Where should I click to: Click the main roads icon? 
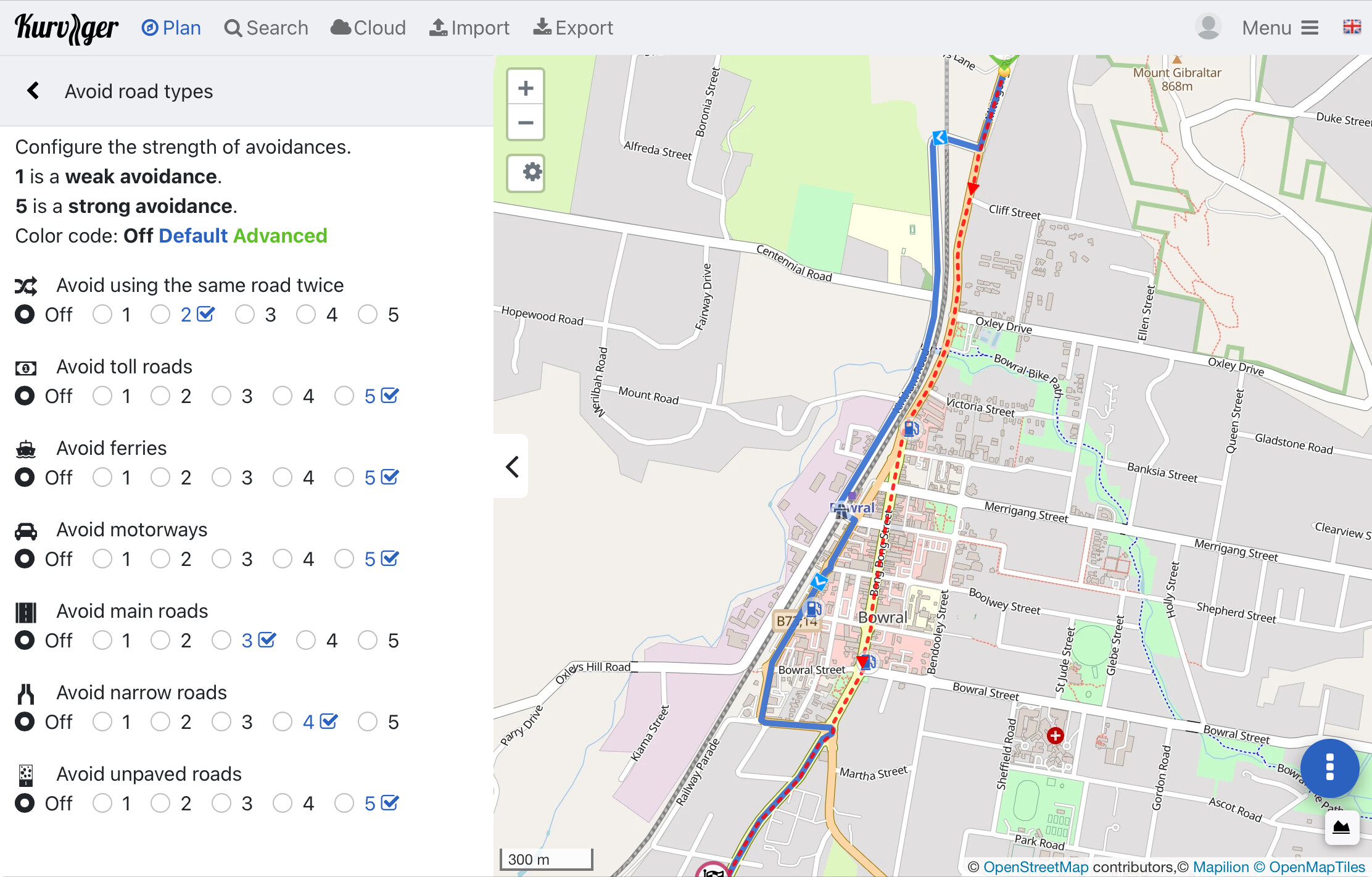coord(26,612)
